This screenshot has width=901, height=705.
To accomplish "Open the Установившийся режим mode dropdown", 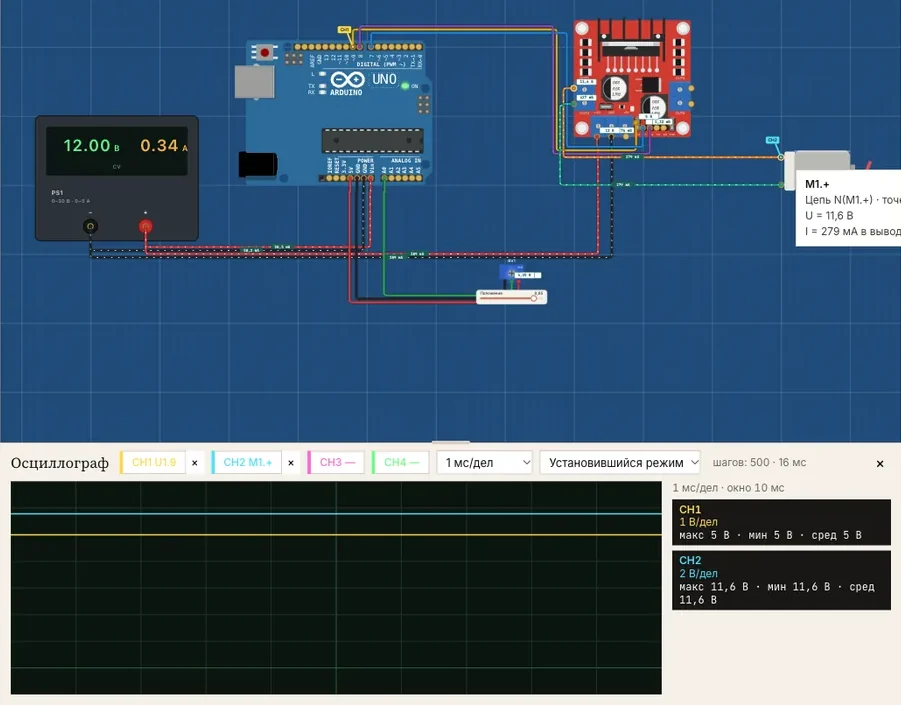I will pos(620,463).
